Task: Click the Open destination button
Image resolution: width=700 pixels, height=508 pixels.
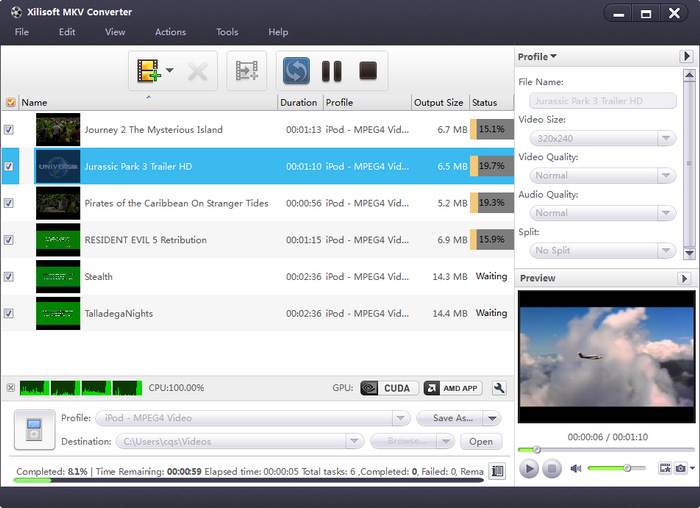Action: (481, 441)
